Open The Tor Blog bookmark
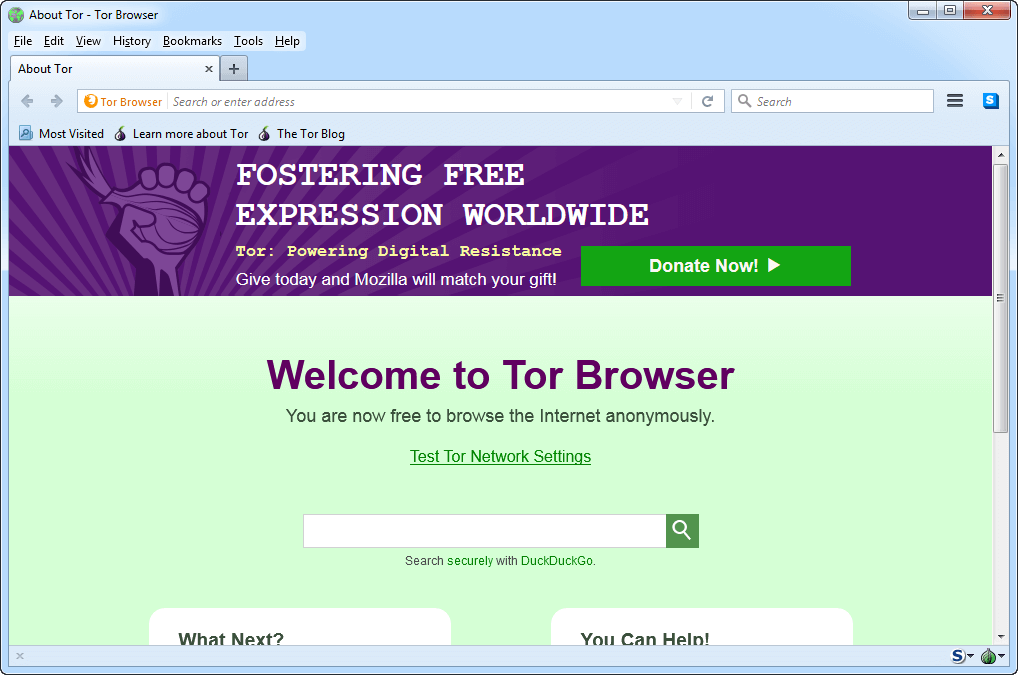 point(301,134)
